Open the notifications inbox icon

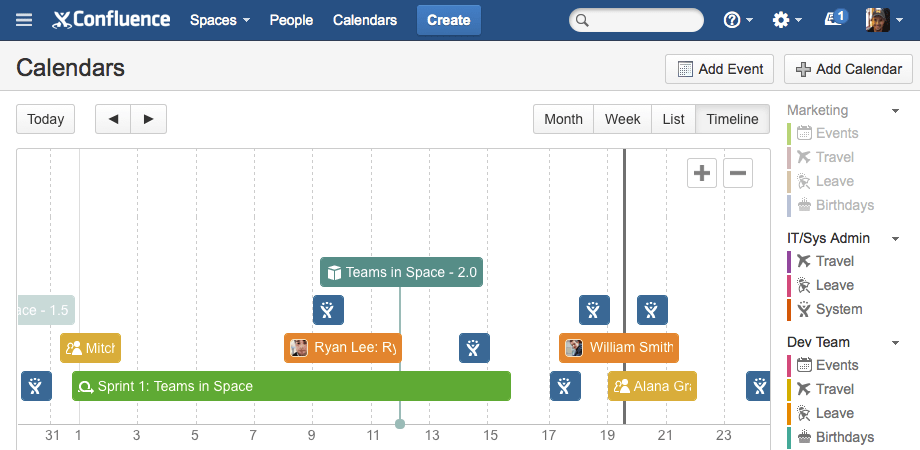[x=834, y=19]
